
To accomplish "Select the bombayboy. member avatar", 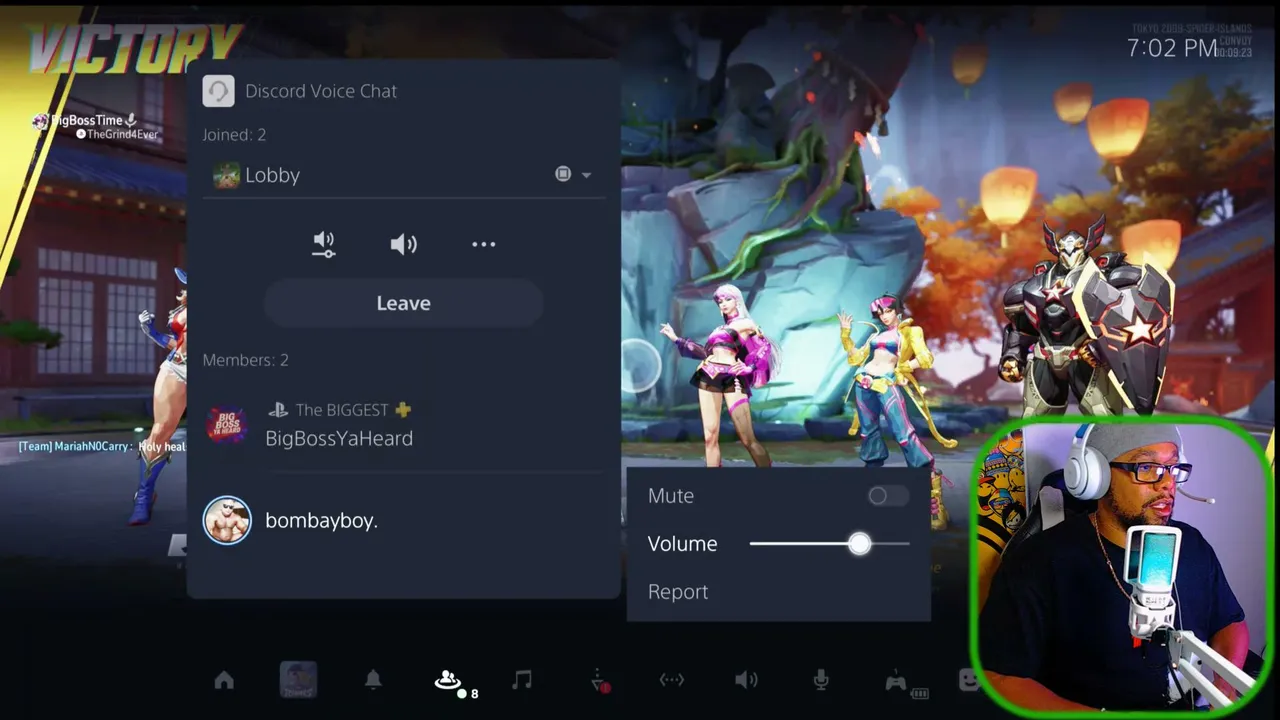I will (227, 520).
